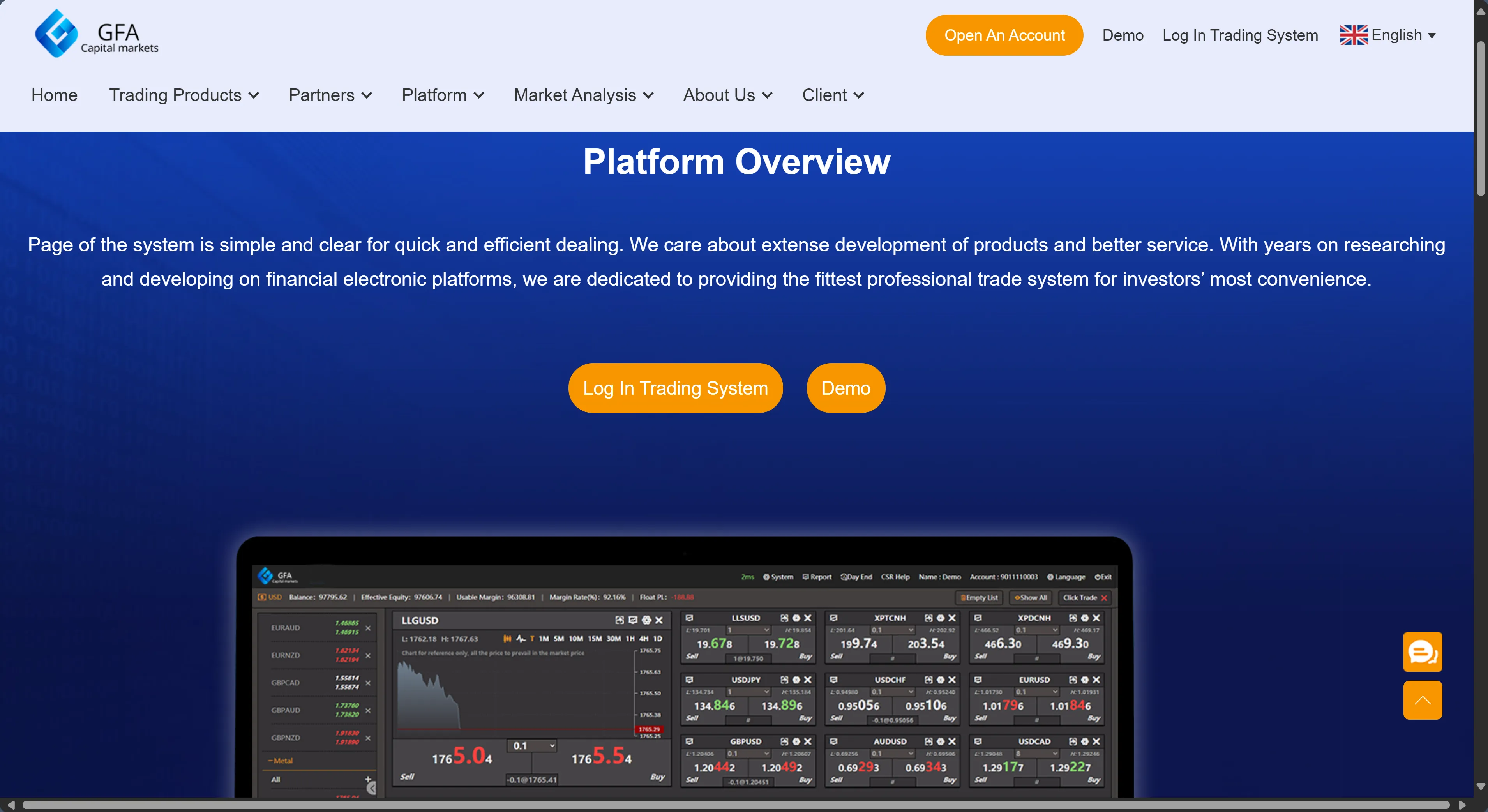The height and width of the screenshot is (812, 1488).
Task: Click the orange back-to-top arrow button
Action: point(1422,700)
